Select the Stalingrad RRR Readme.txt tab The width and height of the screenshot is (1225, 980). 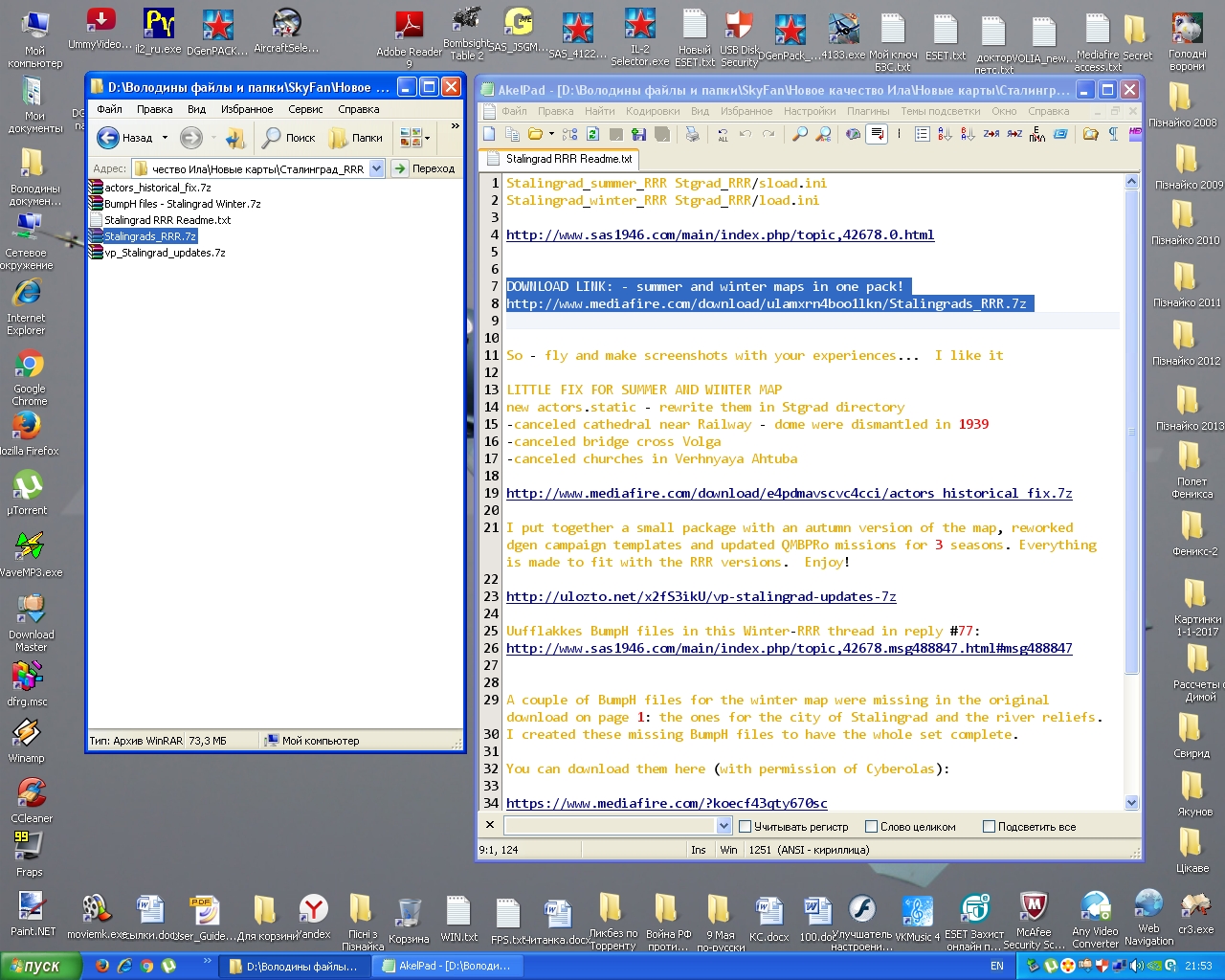568,159
